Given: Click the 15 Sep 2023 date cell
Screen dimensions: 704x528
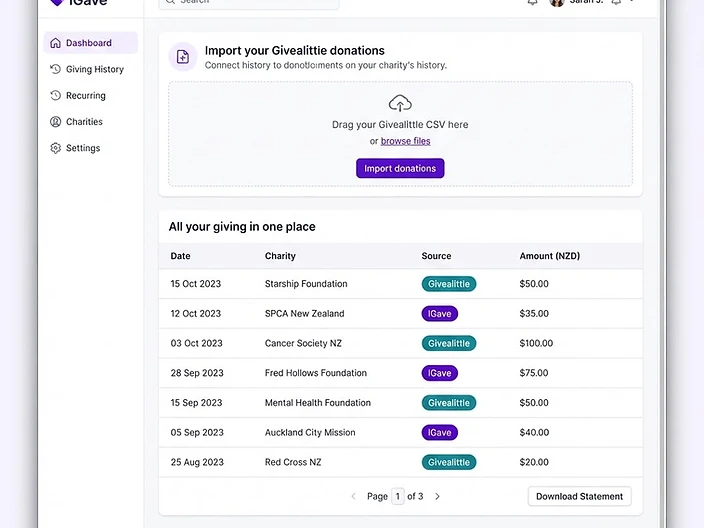Looking at the screenshot, I should (196, 403).
